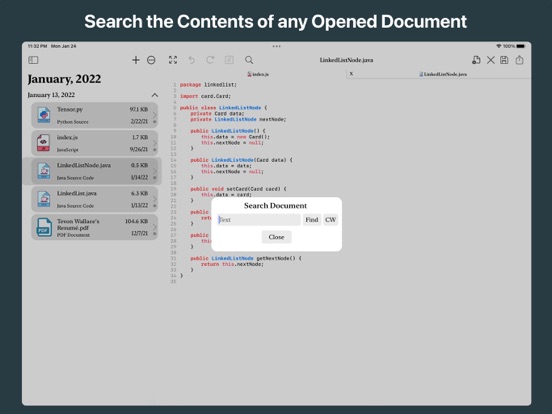552x414 pixels.
Task: Click the redo arrow icon
Action: tap(210, 60)
